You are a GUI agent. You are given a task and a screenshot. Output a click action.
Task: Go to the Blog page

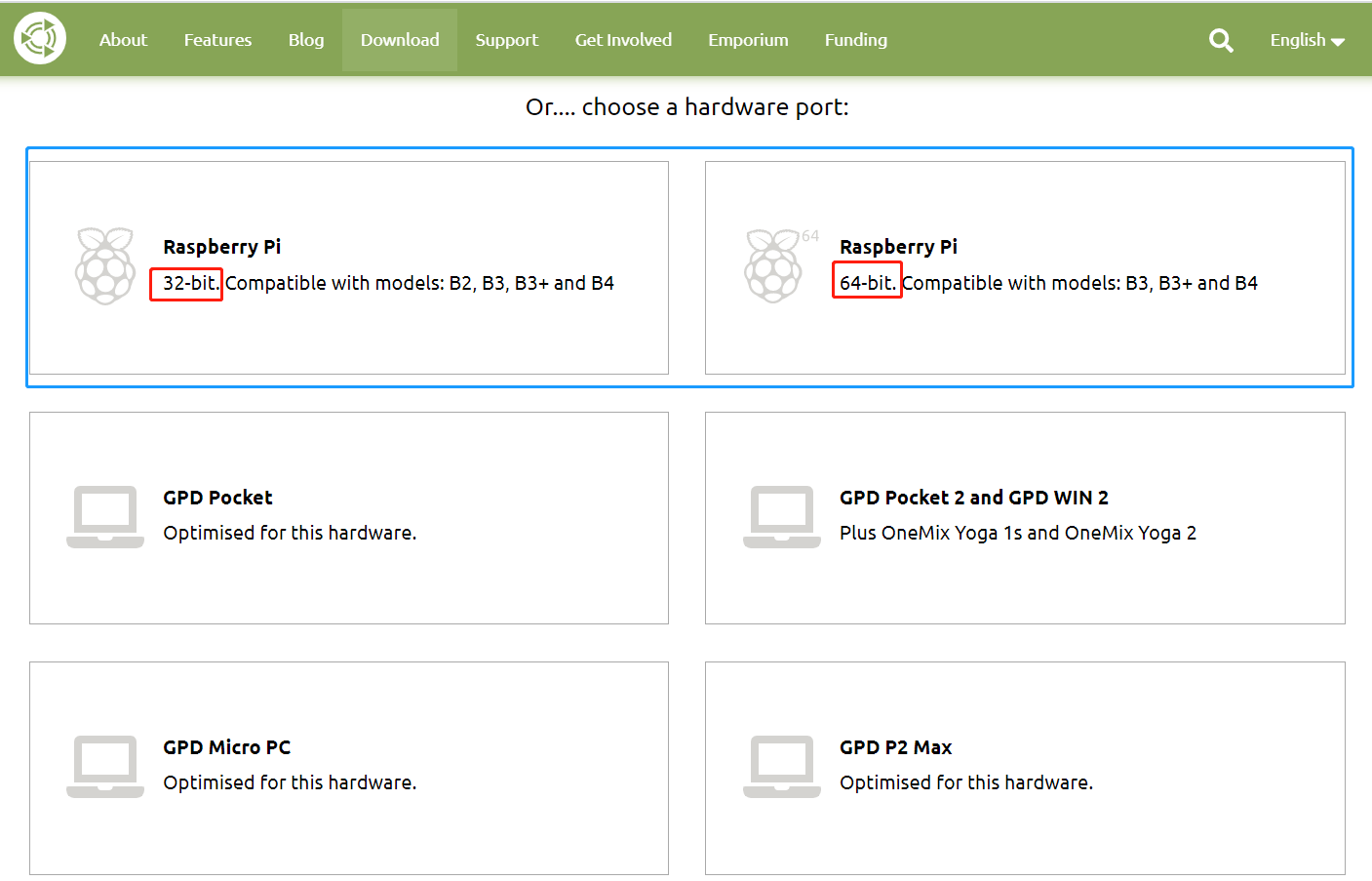click(306, 40)
